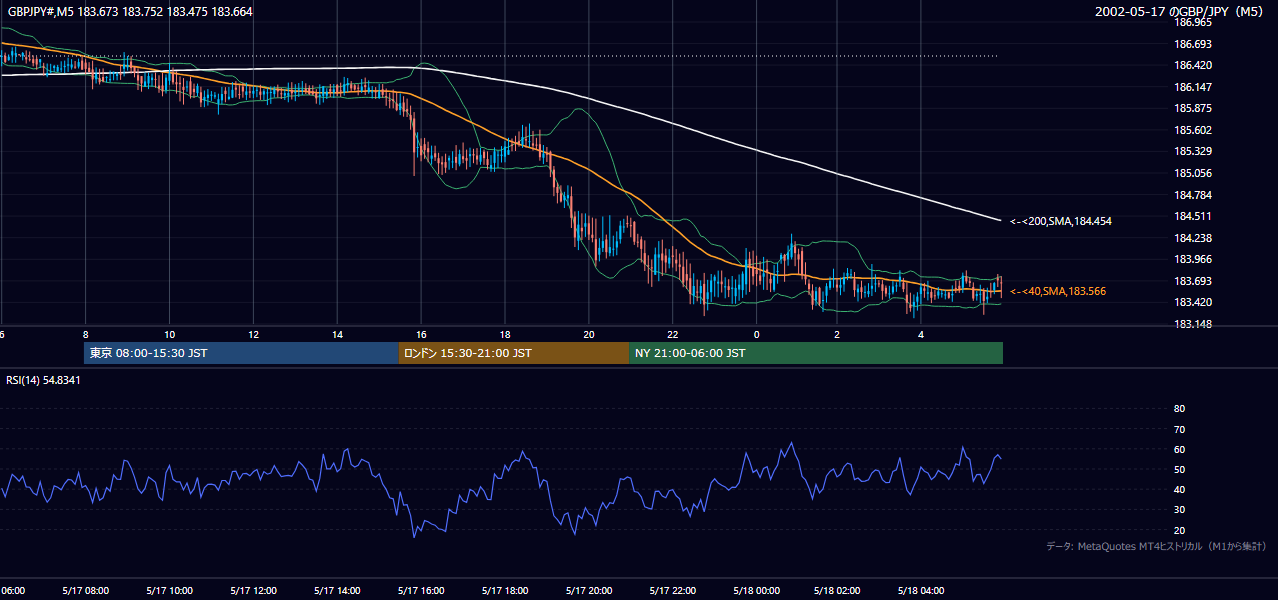Click time label 5/17 18:00
1278x600 pixels.
(504, 590)
